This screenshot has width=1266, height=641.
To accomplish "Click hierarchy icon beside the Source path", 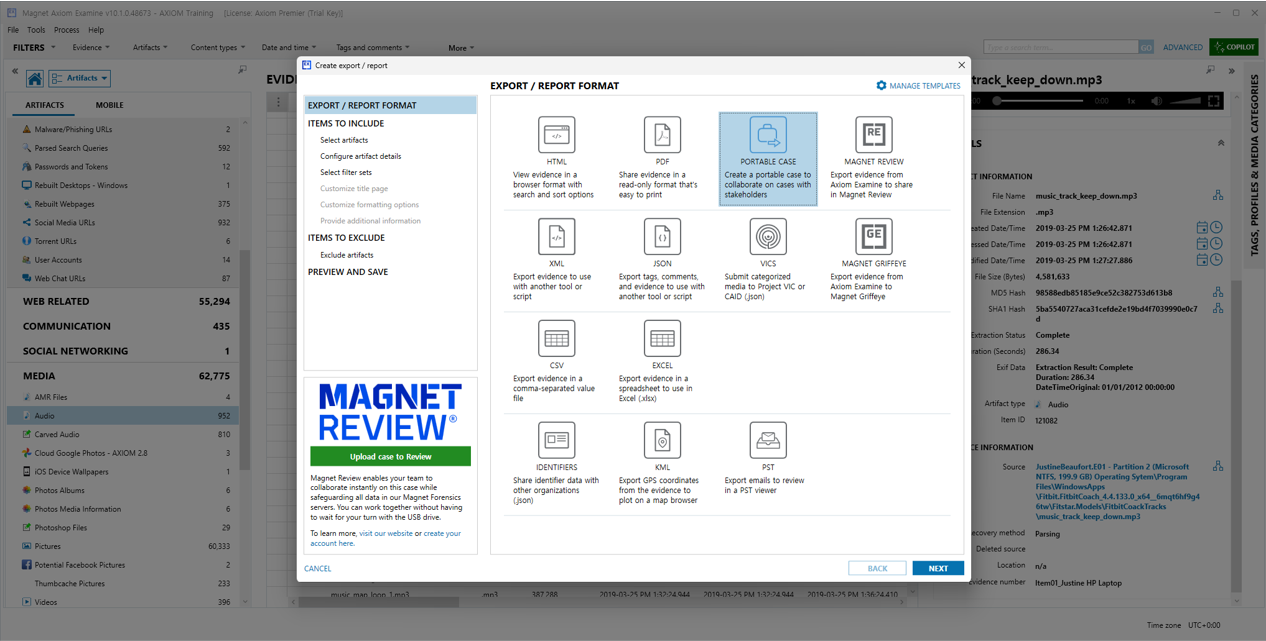I will coord(1218,467).
